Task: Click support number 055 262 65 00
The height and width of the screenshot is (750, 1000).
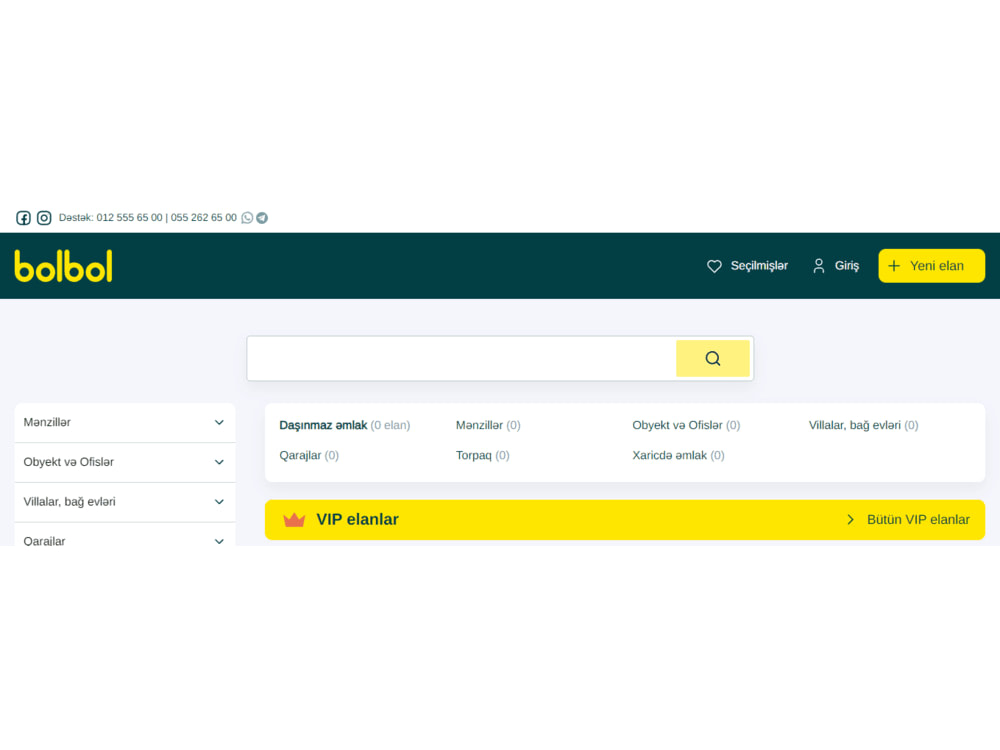Action: coord(203,217)
